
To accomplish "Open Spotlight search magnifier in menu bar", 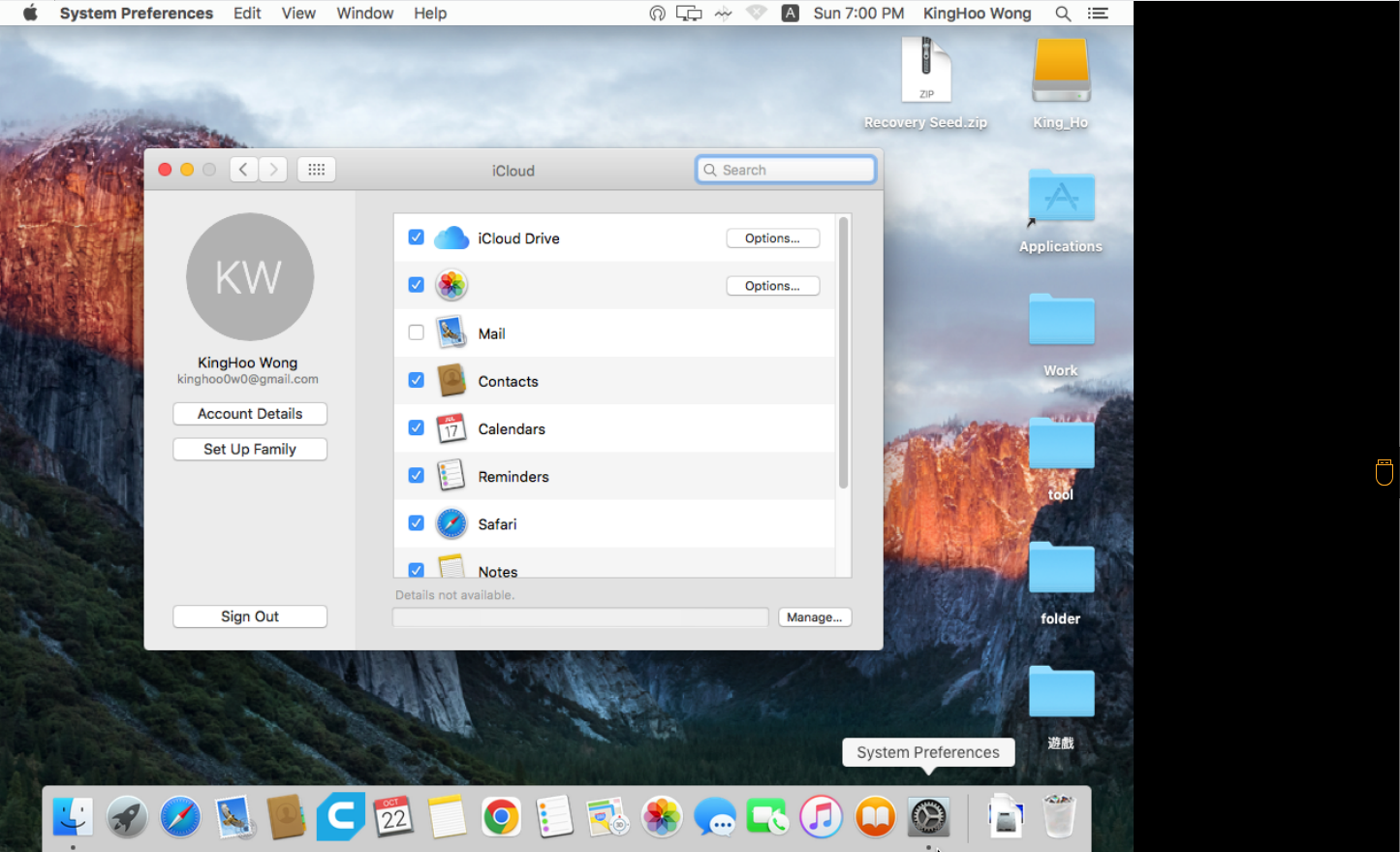I will 1063,14.
